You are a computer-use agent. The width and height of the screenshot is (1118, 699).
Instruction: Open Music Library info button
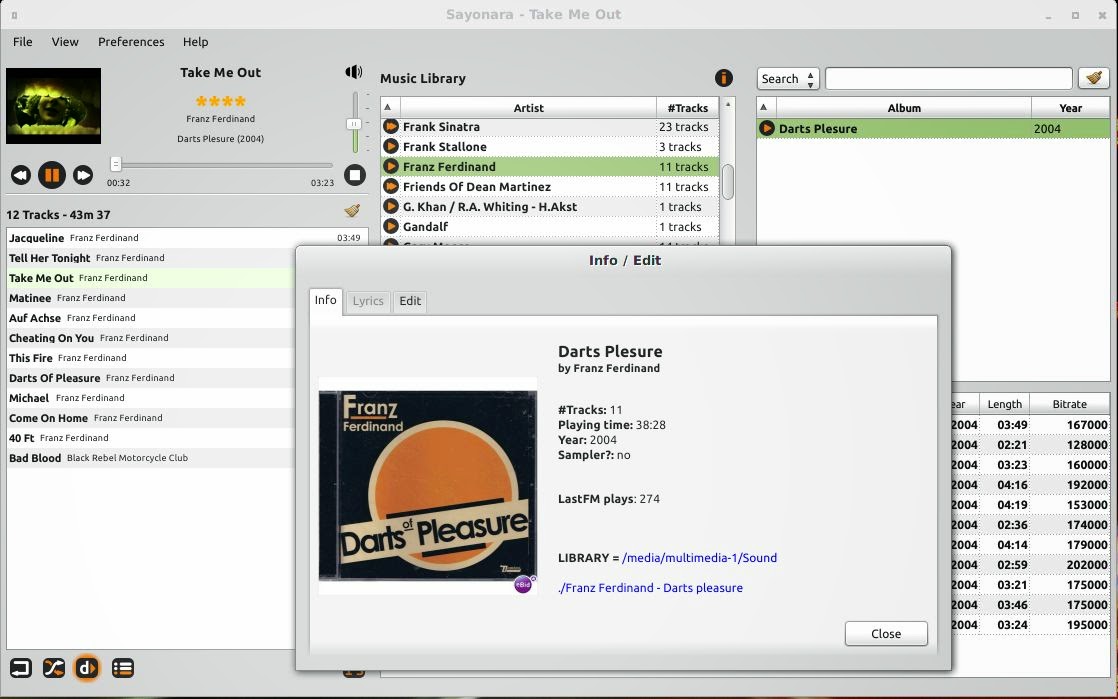click(x=724, y=78)
